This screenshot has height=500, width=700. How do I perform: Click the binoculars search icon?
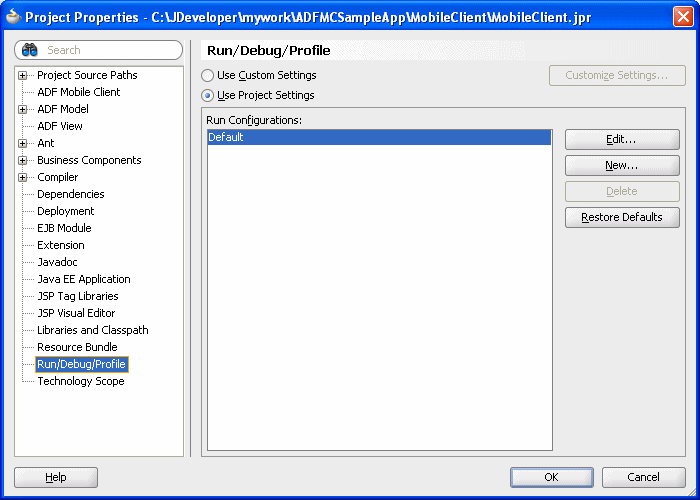click(29, 50)
